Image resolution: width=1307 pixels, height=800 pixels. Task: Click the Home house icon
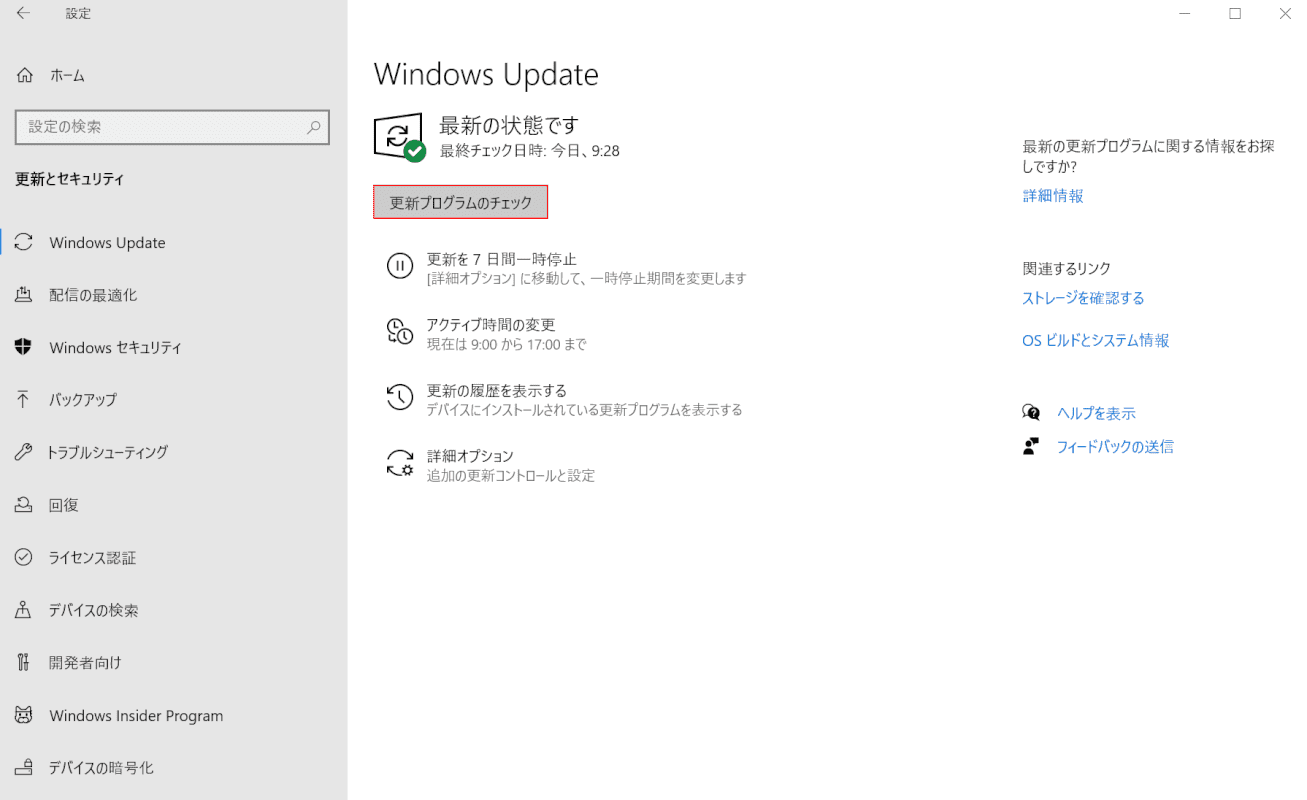24,75
